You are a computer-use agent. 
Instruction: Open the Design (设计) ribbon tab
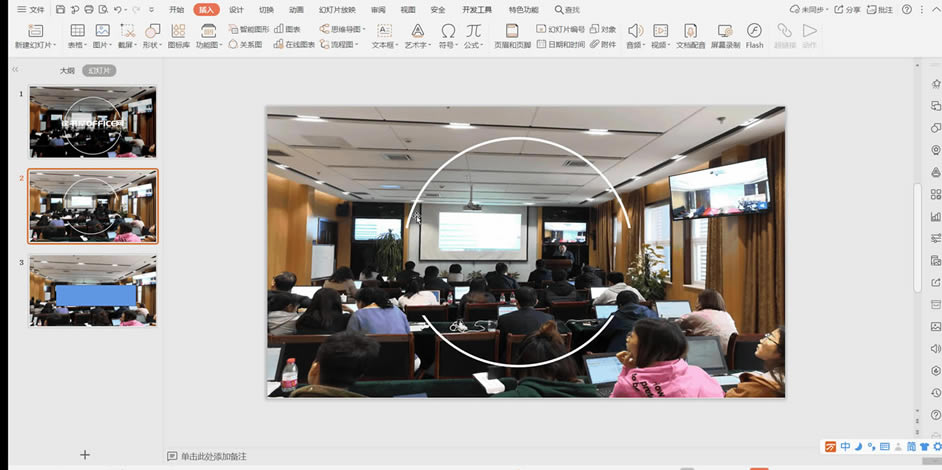tap(236, 9)
